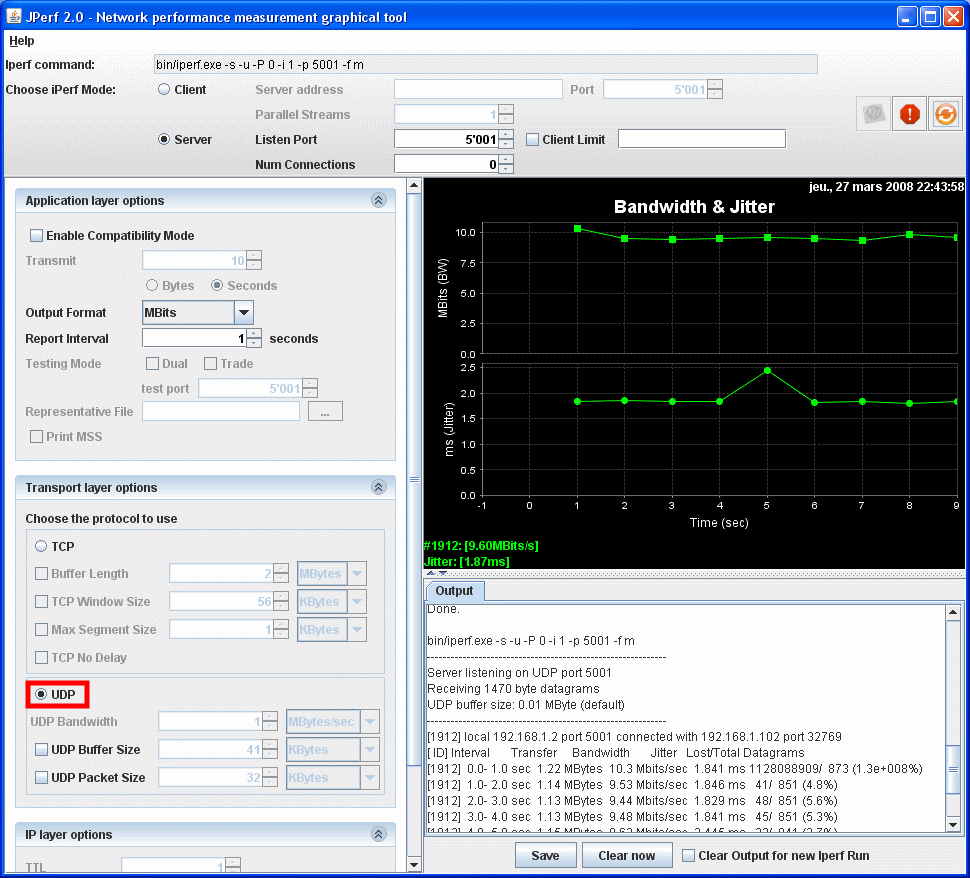This screenshot has width=970, height=878.
Task: Toggle Enable Compatibility Mode checkbox
Action: click(x=36, y=235)
